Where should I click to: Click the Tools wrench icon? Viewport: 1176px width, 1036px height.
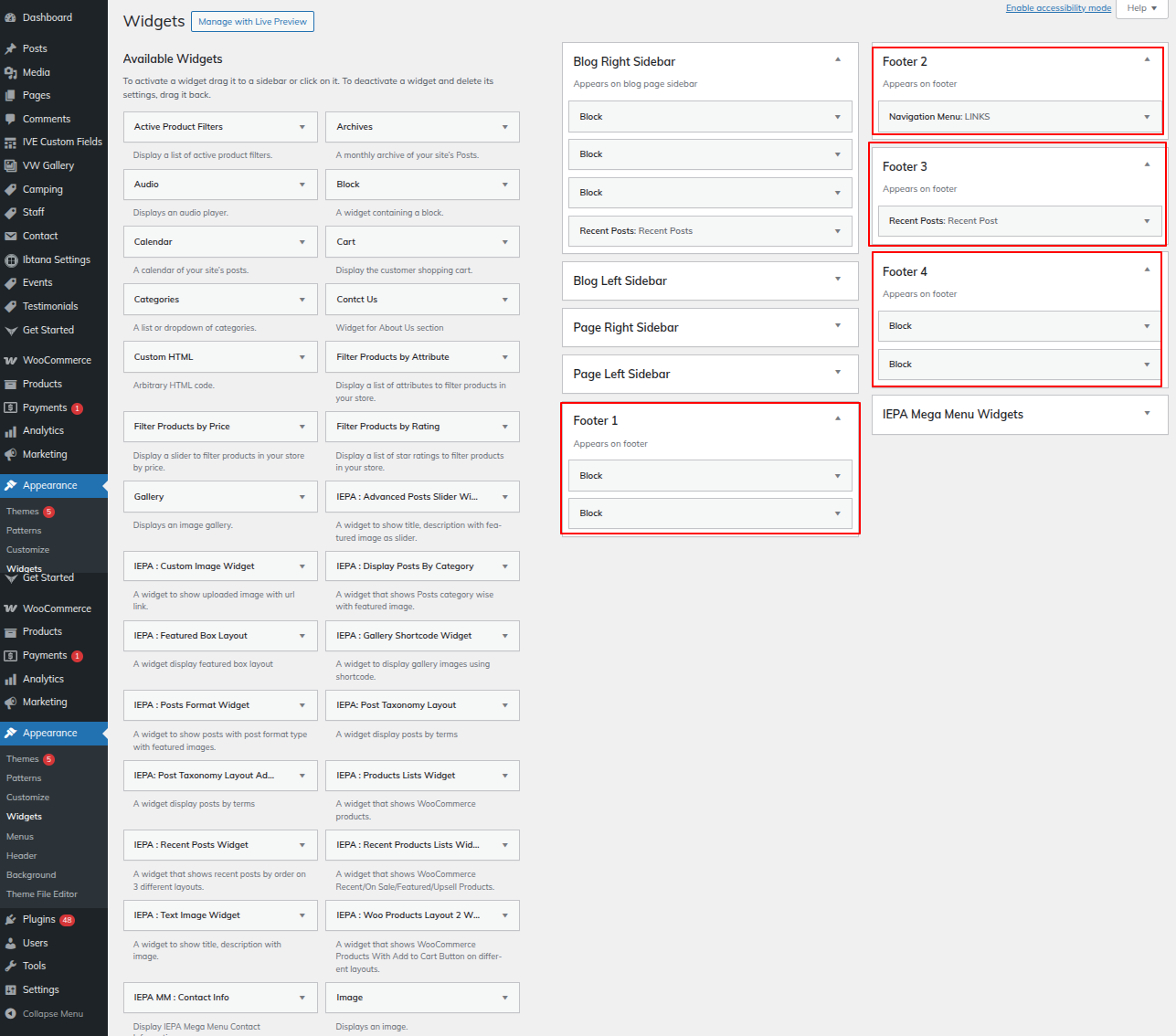(11, 966)
